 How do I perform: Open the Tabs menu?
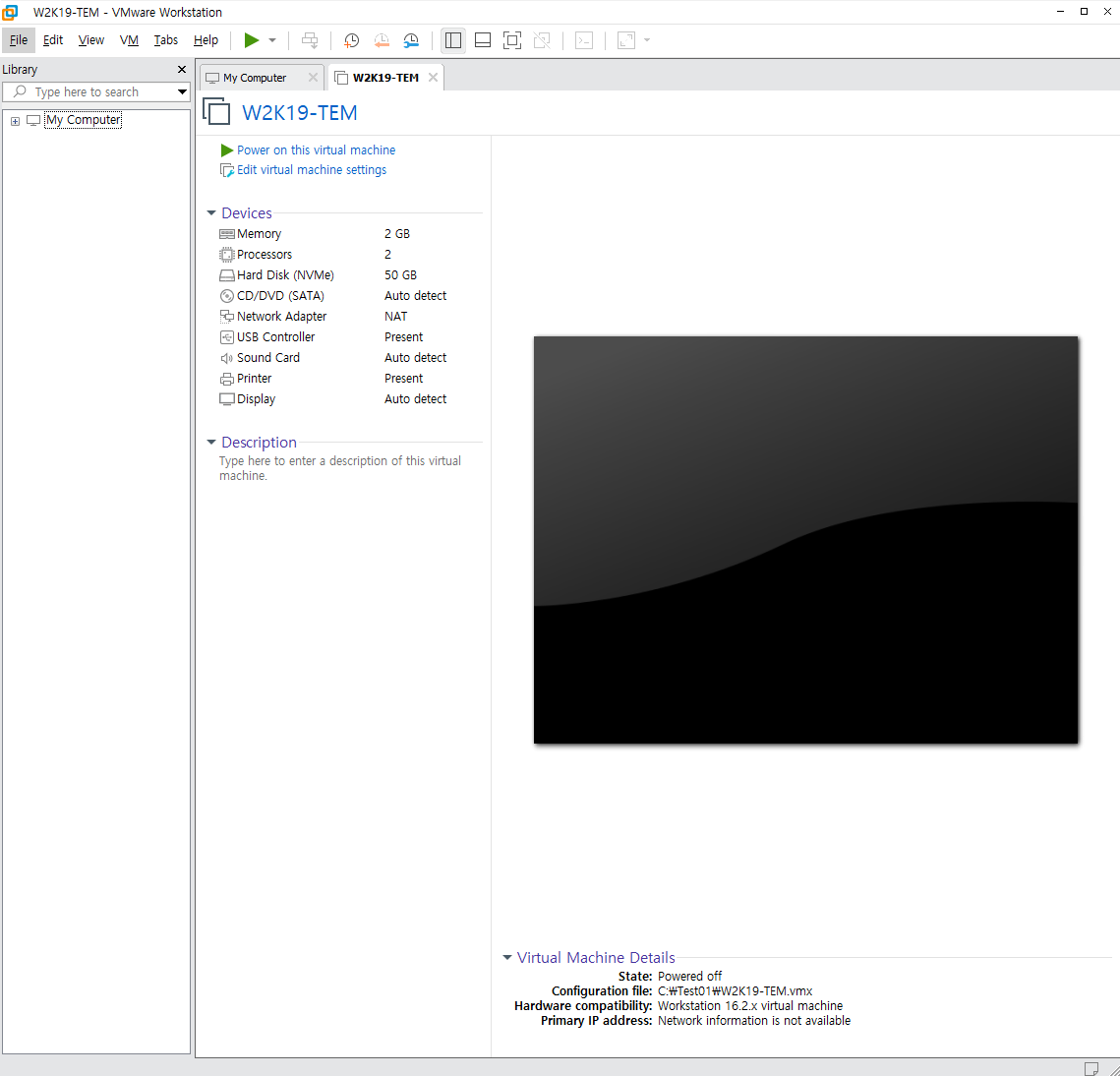(x=166, y=40)
